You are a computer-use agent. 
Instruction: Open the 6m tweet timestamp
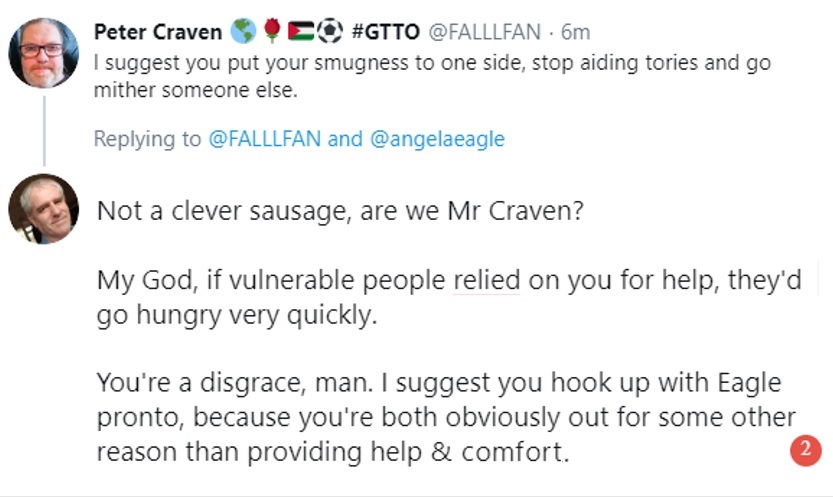click(x=576, y=32)
